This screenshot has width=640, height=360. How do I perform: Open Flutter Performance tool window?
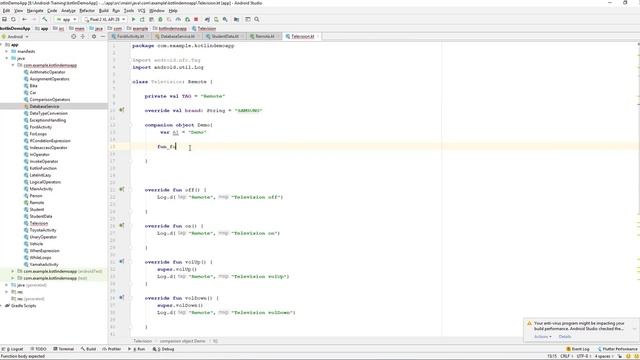tap(618, 349)
